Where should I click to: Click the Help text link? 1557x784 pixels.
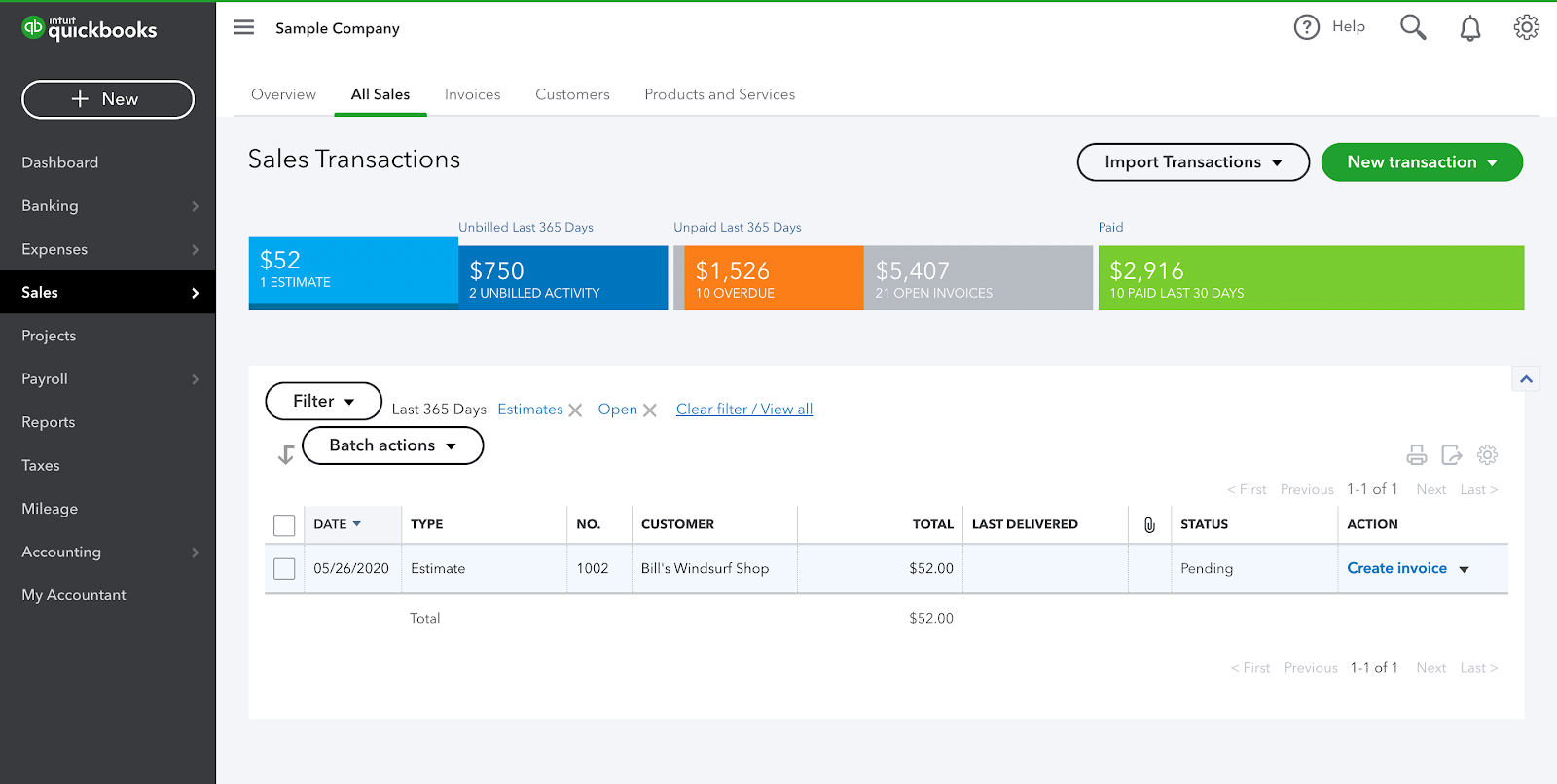pos(1349,27)
